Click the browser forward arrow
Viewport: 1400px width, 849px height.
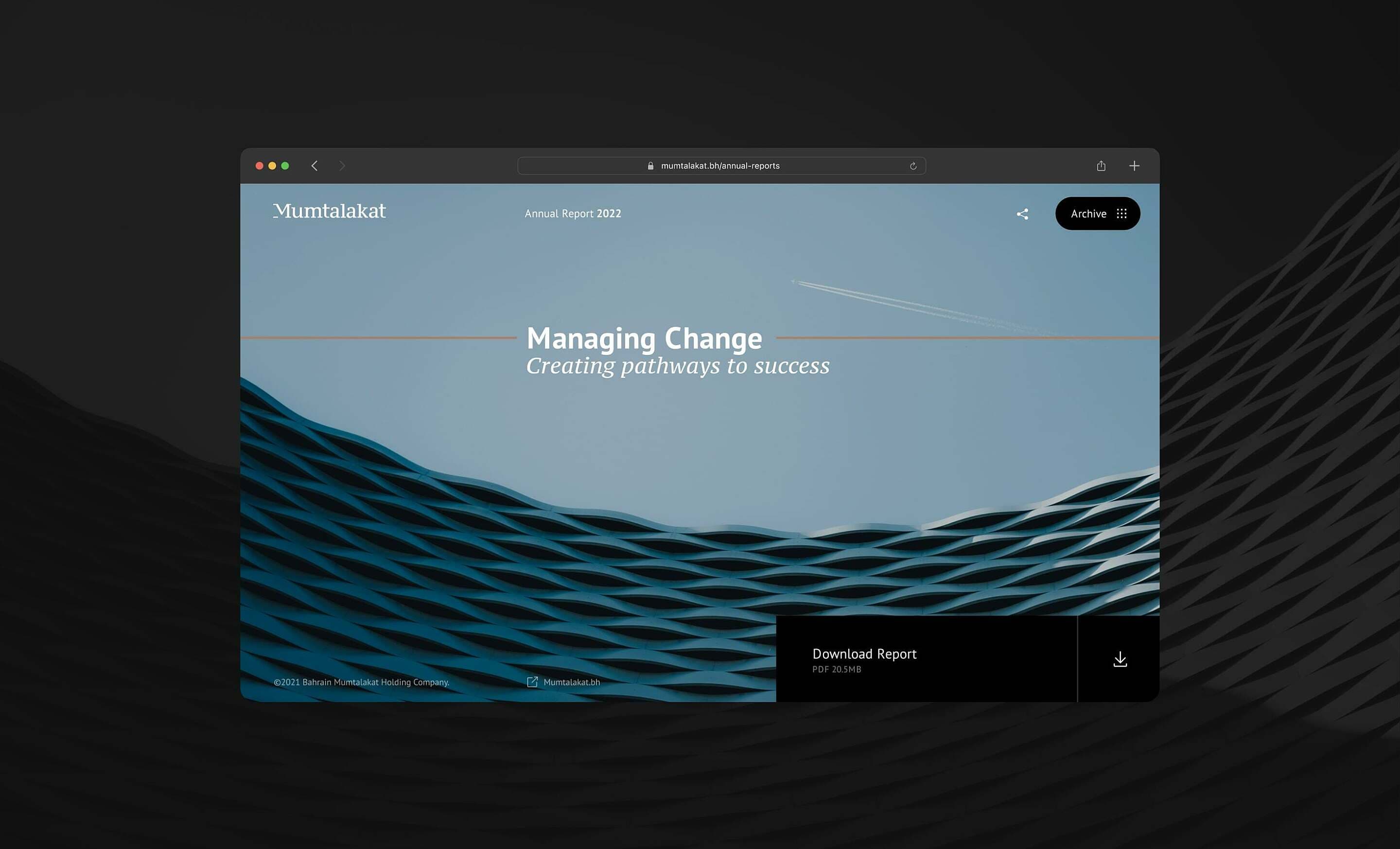pyautogui.click(x=342, y=165)
